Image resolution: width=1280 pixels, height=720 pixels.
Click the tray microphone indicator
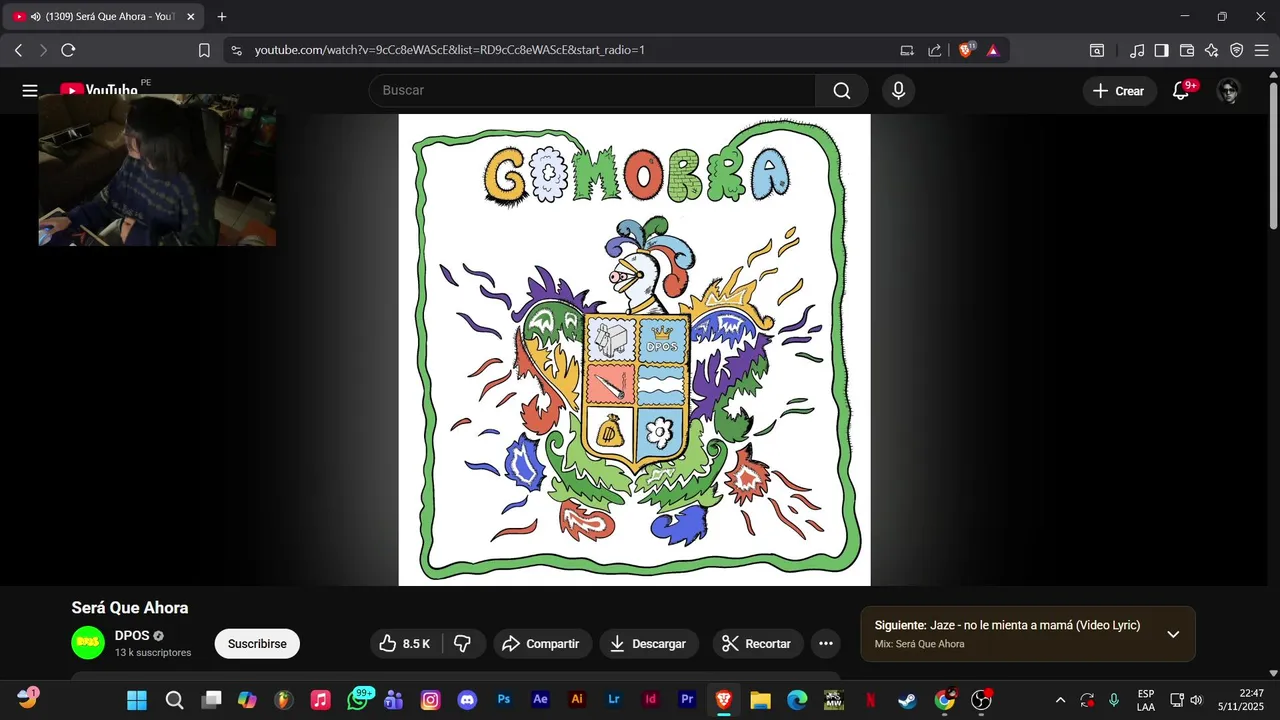[x=1114, y=700]
